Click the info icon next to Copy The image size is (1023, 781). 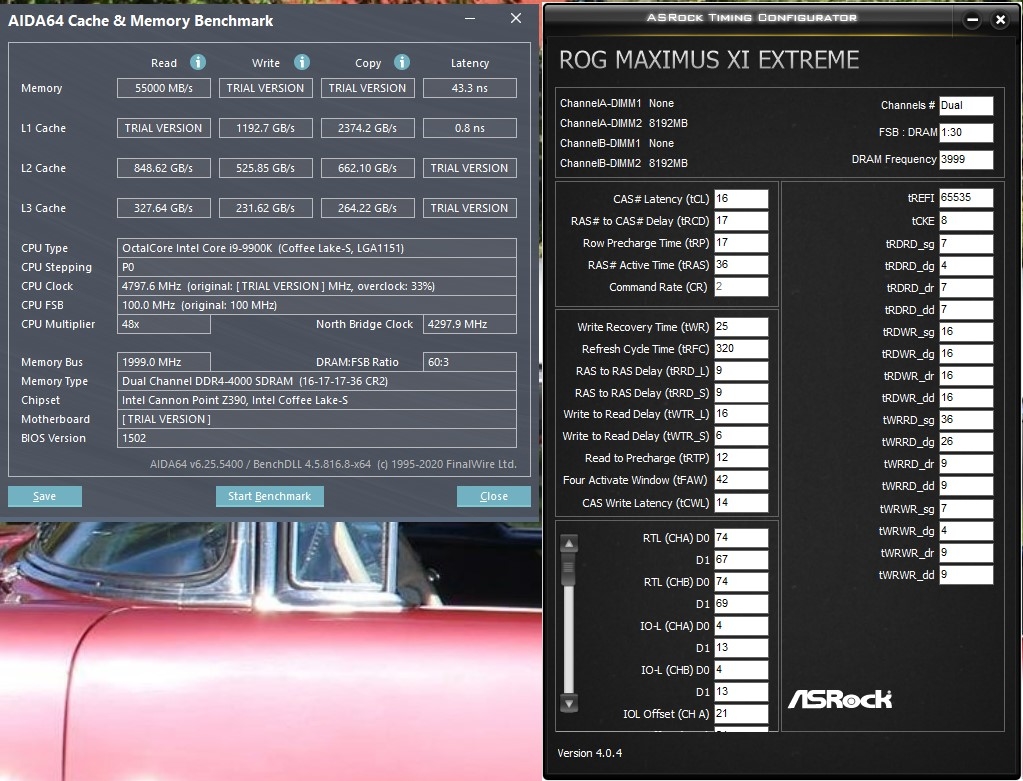click(x=402, y=62)
